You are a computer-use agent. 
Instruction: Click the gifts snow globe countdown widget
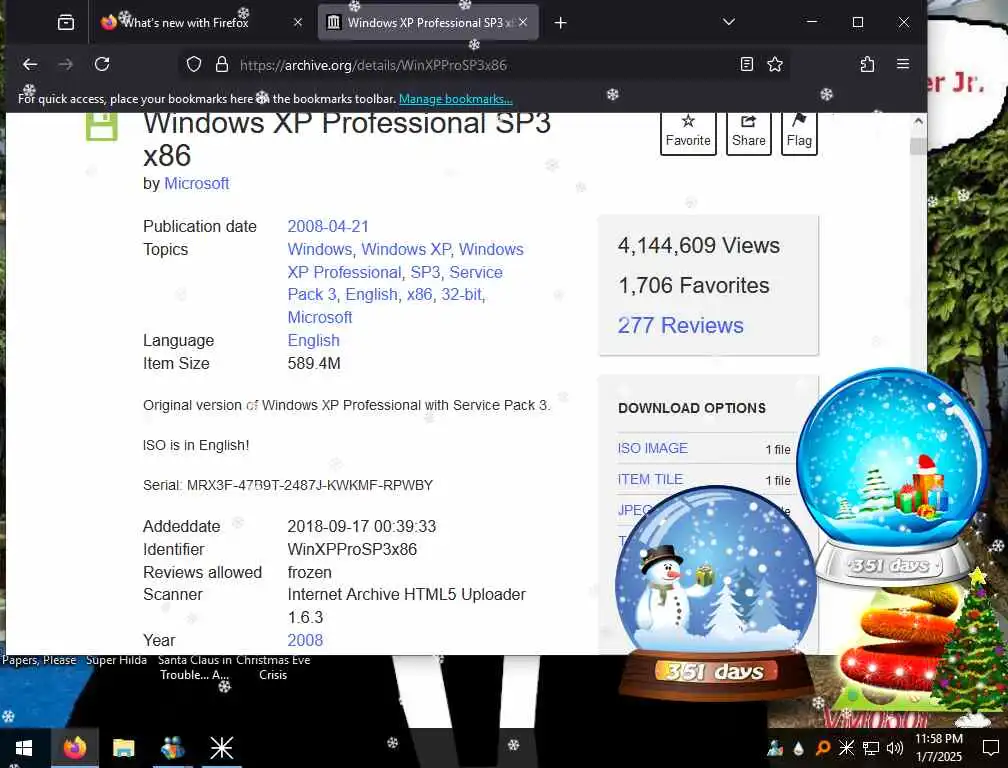[x=893, y=476]
